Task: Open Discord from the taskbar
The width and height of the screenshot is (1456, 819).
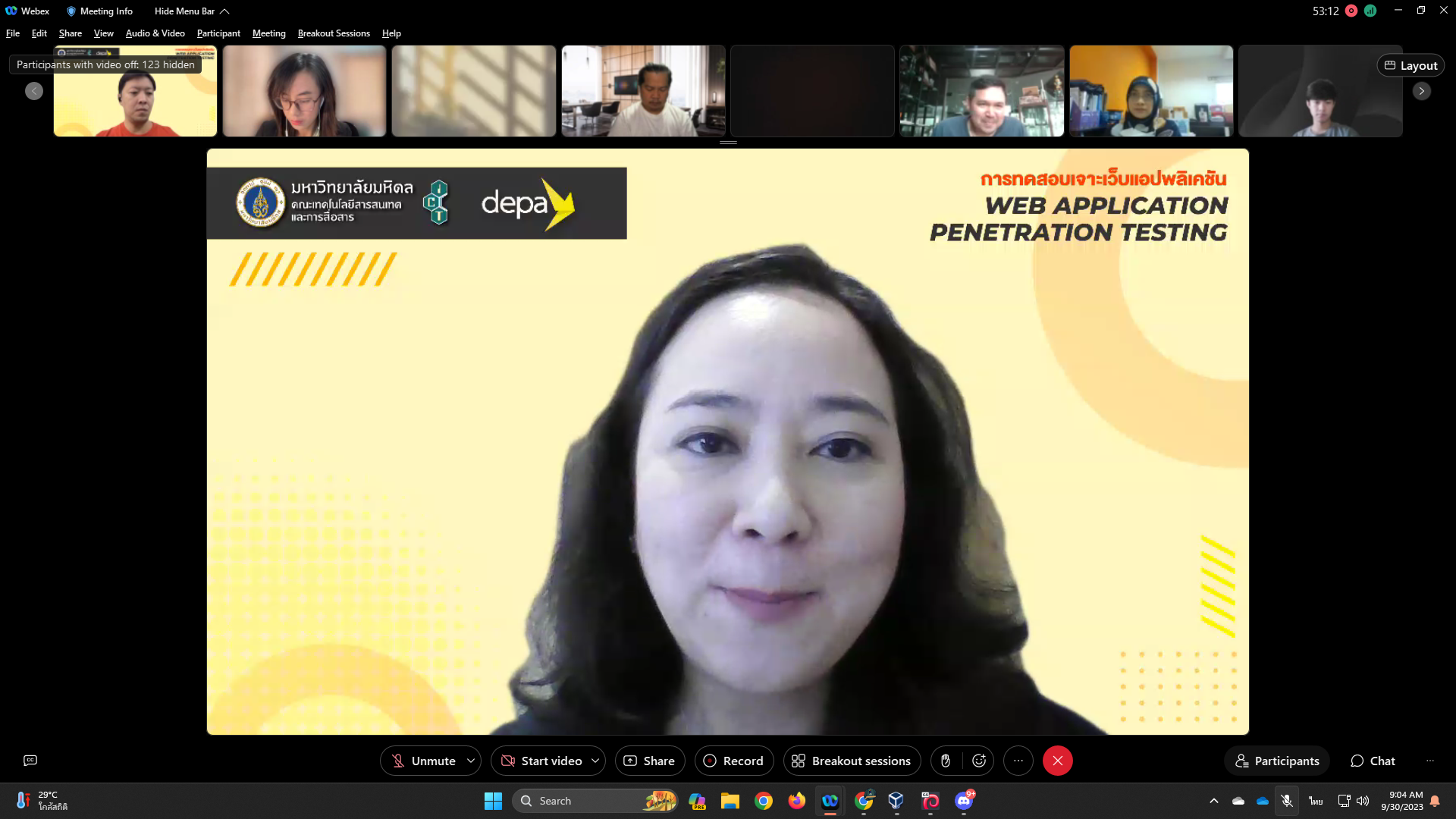Action: coord(964,801)
